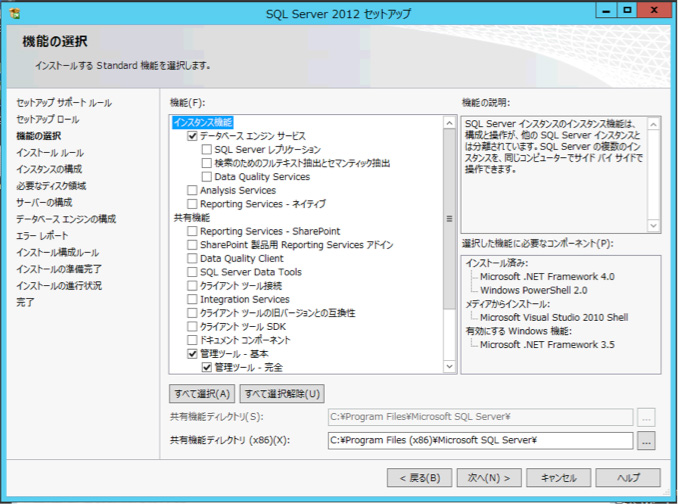Click the feature list scrollbar thumb
This screenshot has height=504, width=678.
[450, 219]
